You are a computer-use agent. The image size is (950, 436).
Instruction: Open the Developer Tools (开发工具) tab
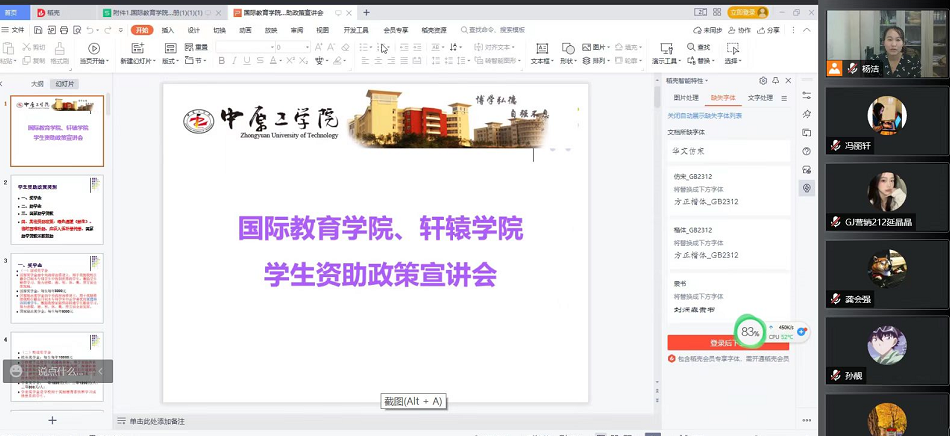[356, 30]
